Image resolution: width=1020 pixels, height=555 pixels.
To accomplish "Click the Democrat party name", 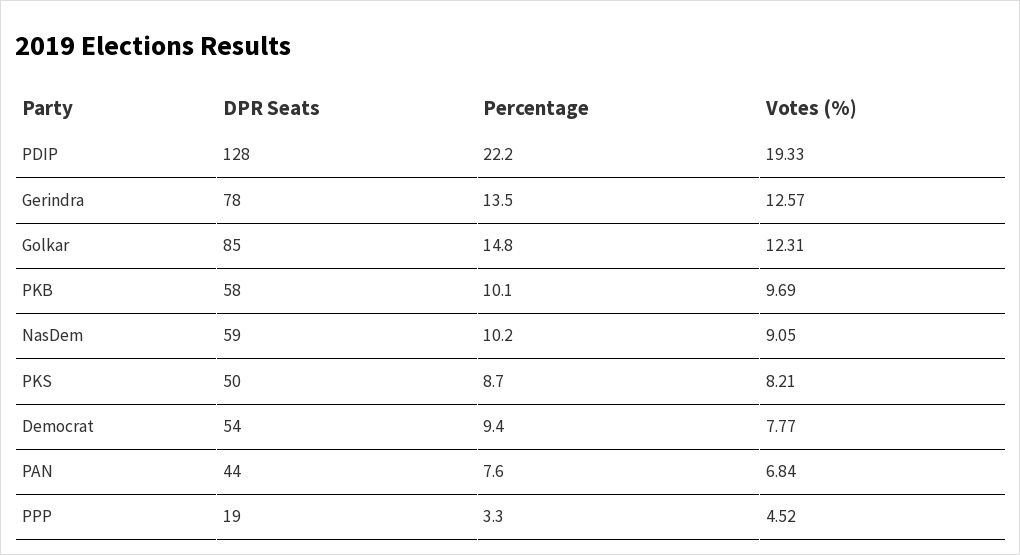I will coord(57,426).
